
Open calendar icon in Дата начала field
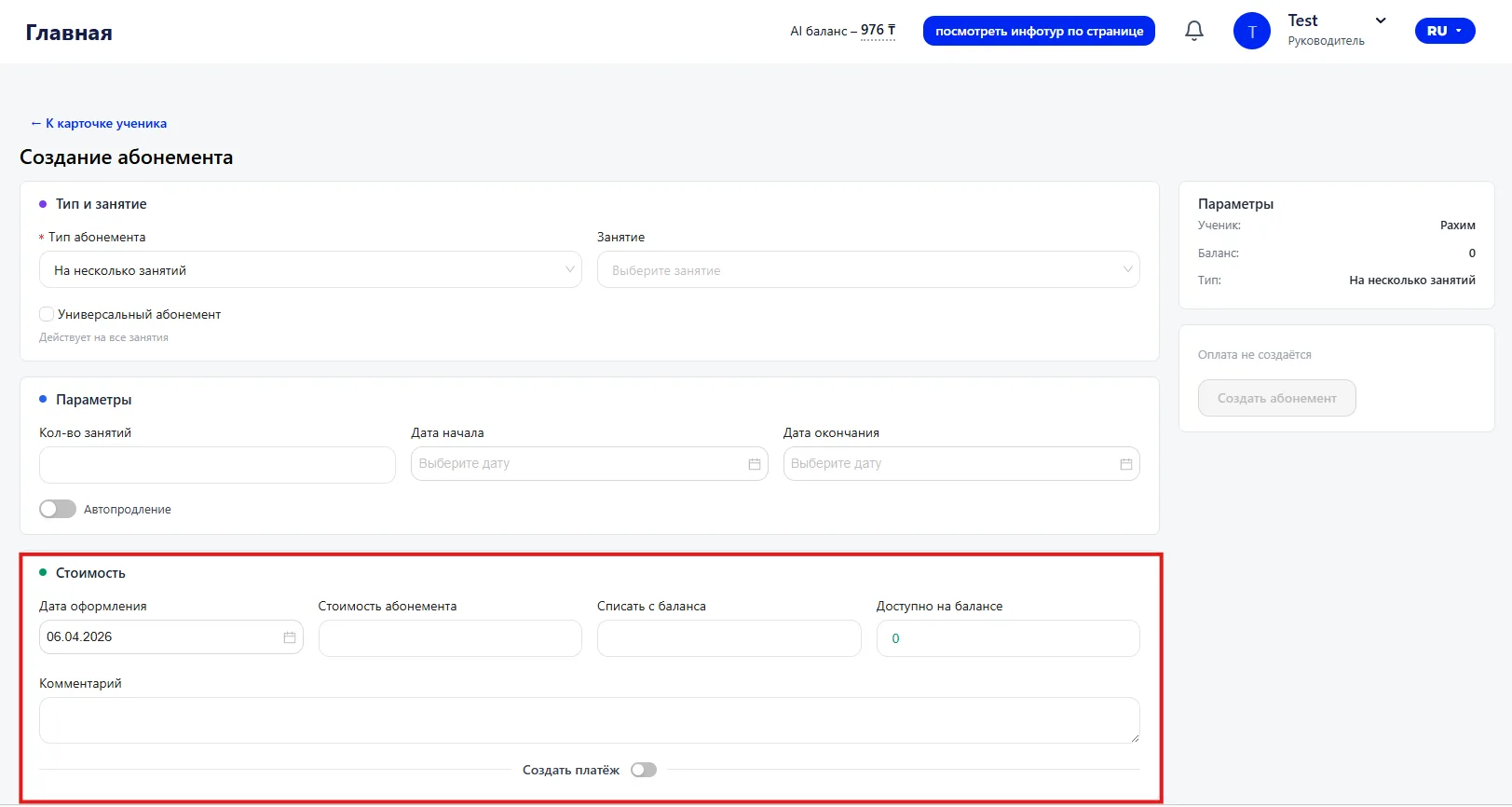pyautogui.click(x=755, y=464)
